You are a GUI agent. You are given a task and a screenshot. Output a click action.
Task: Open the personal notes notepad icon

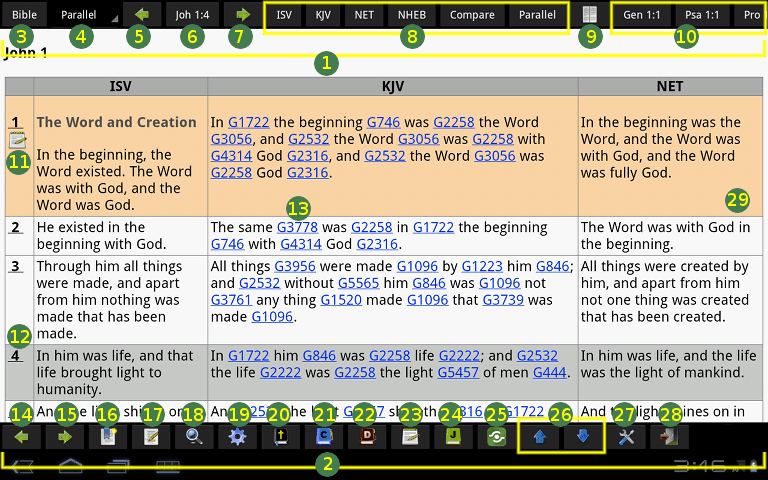409,437
